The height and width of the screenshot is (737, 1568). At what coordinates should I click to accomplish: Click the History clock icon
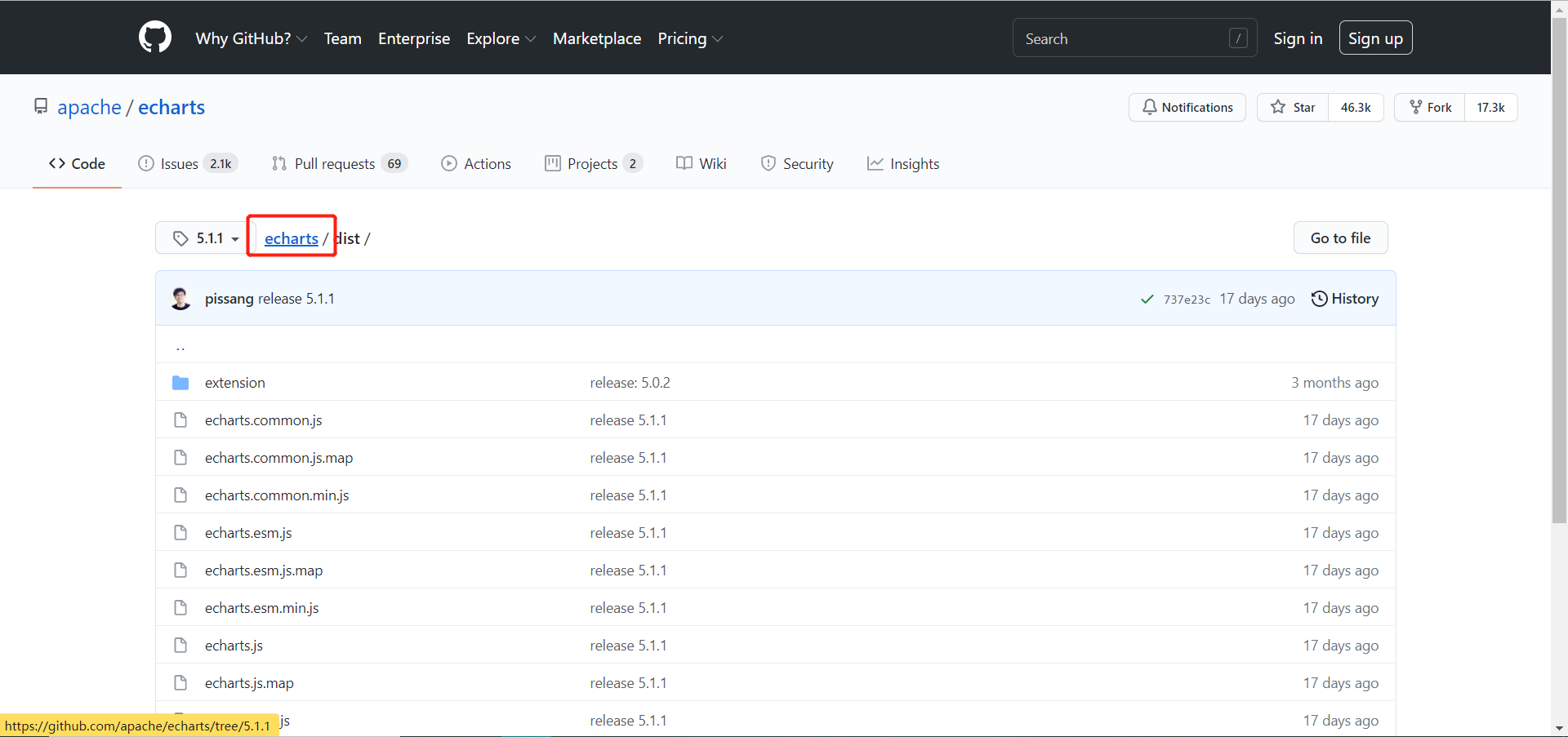(1321, 299)
